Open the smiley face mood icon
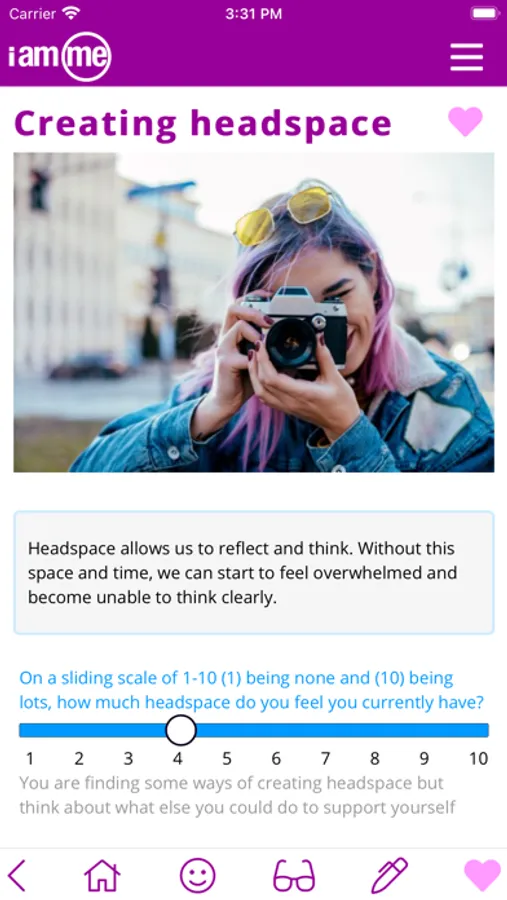 [198, 875]
